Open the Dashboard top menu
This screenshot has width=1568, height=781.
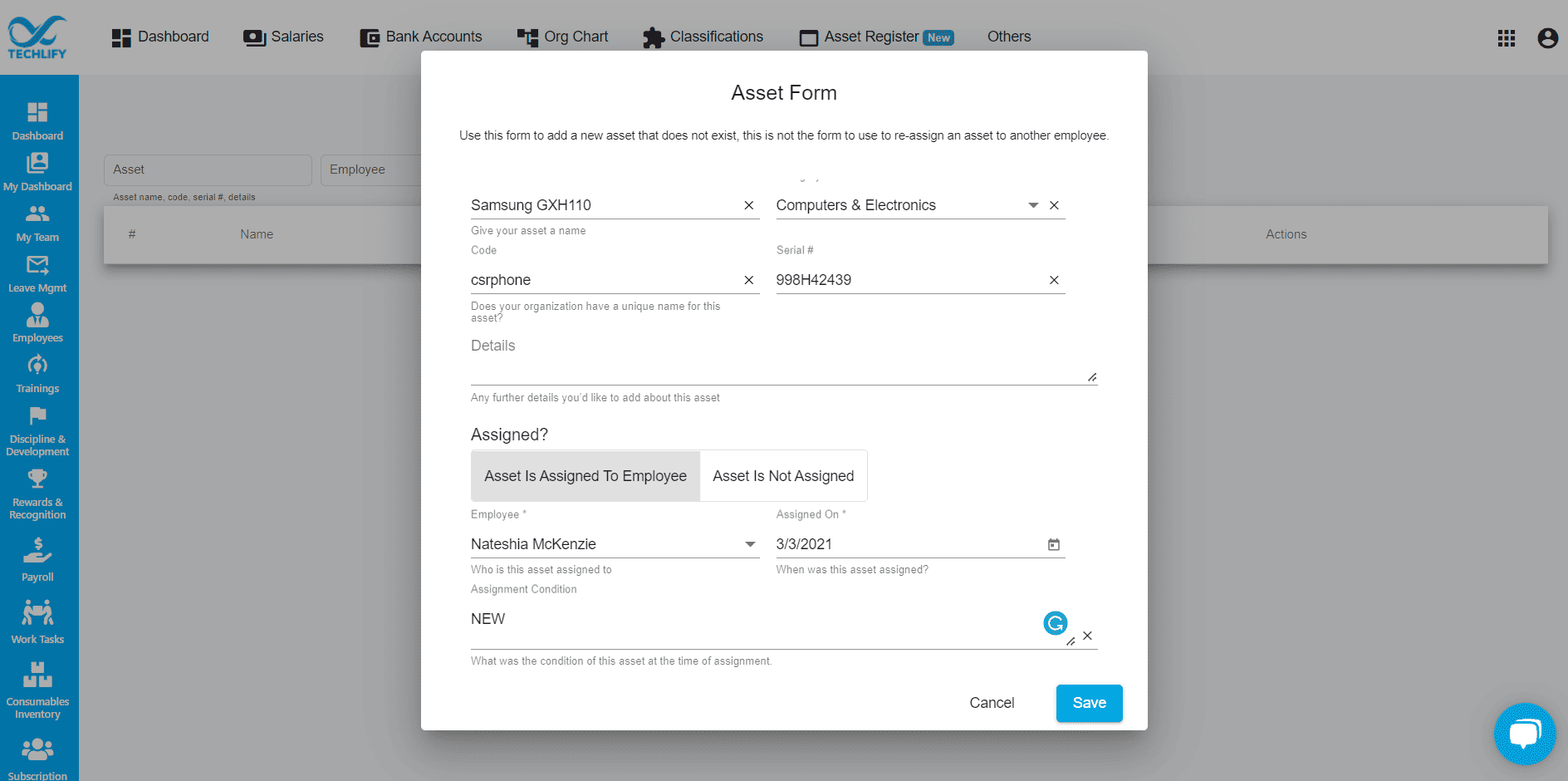click(x=160, y=37)
